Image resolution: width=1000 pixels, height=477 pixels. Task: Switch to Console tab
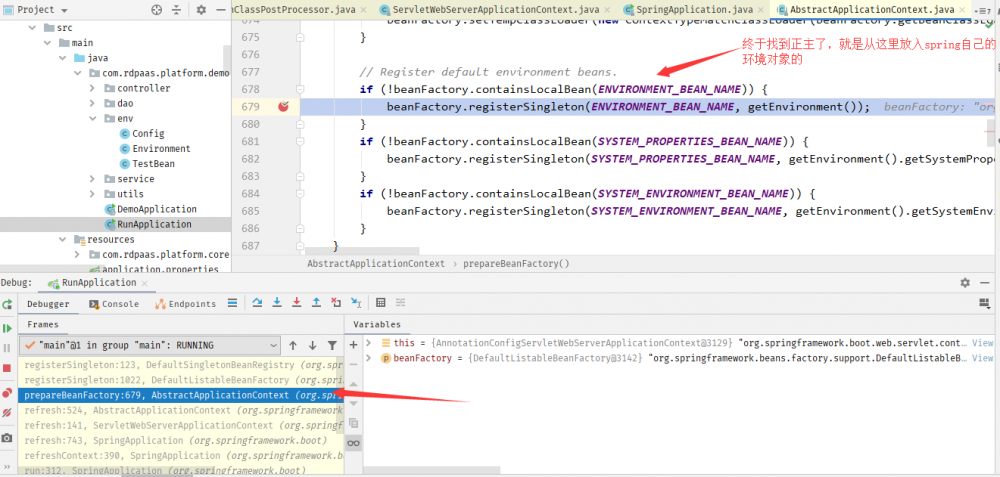tap(114, 304)
